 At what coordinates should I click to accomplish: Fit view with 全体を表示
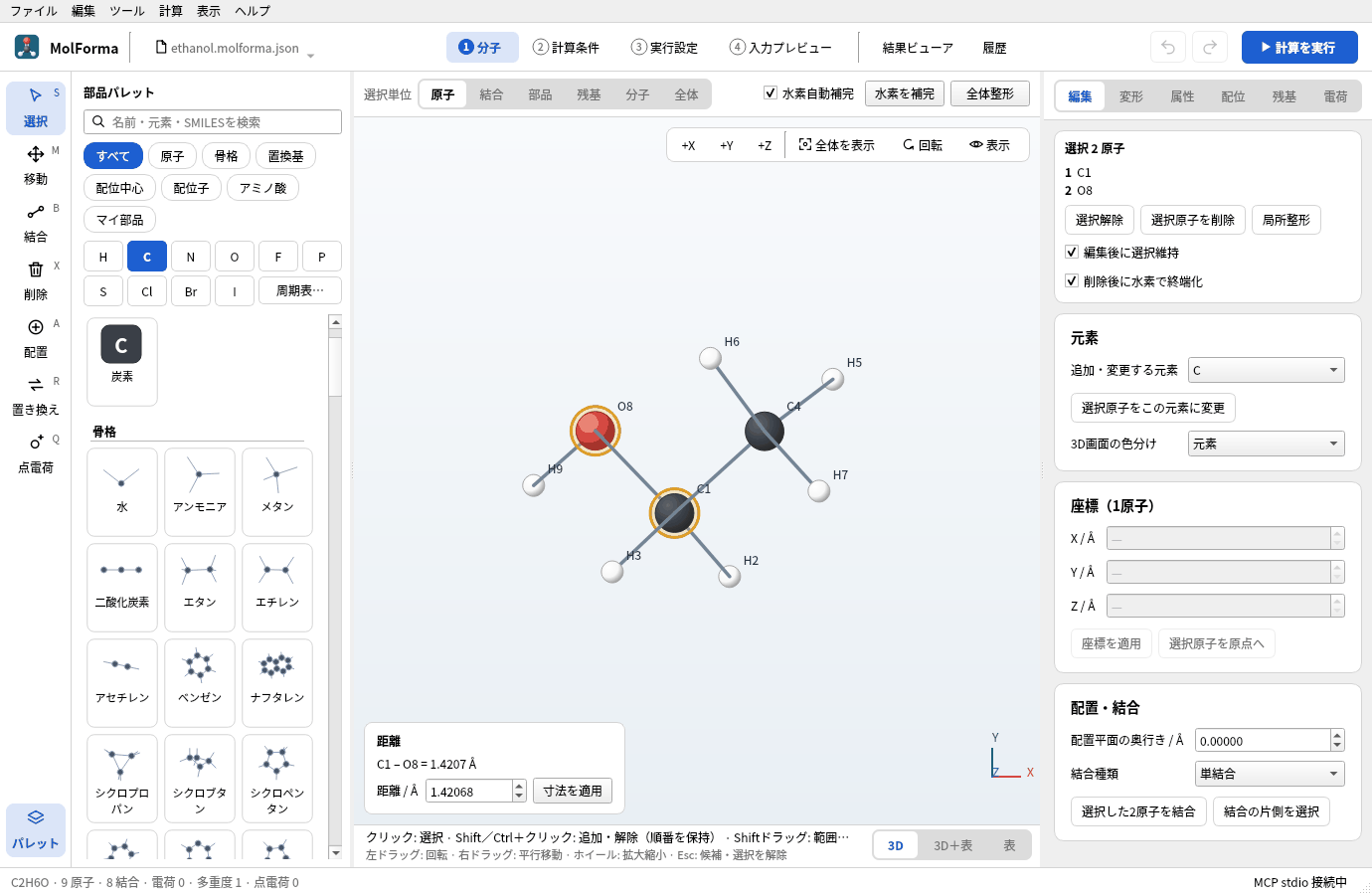pyautogui.click(x=837, y=145)
